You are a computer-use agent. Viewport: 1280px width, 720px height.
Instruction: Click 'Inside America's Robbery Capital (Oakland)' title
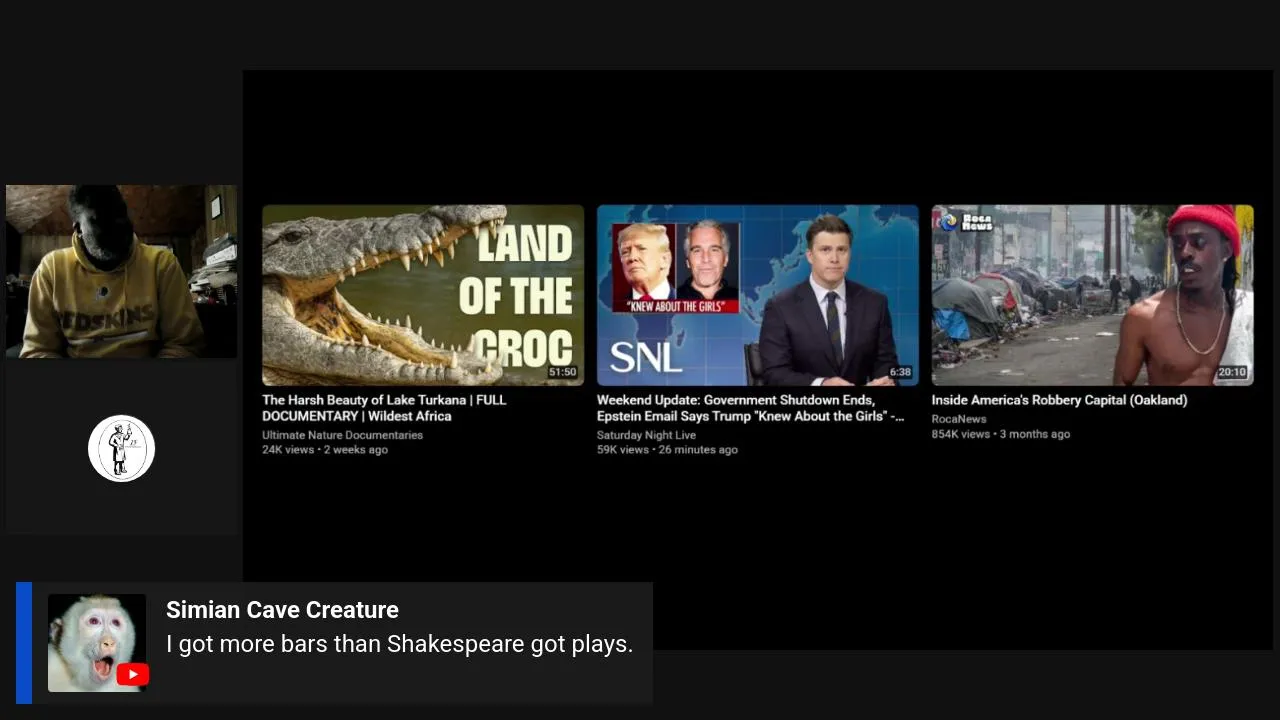pos(1059,400)
